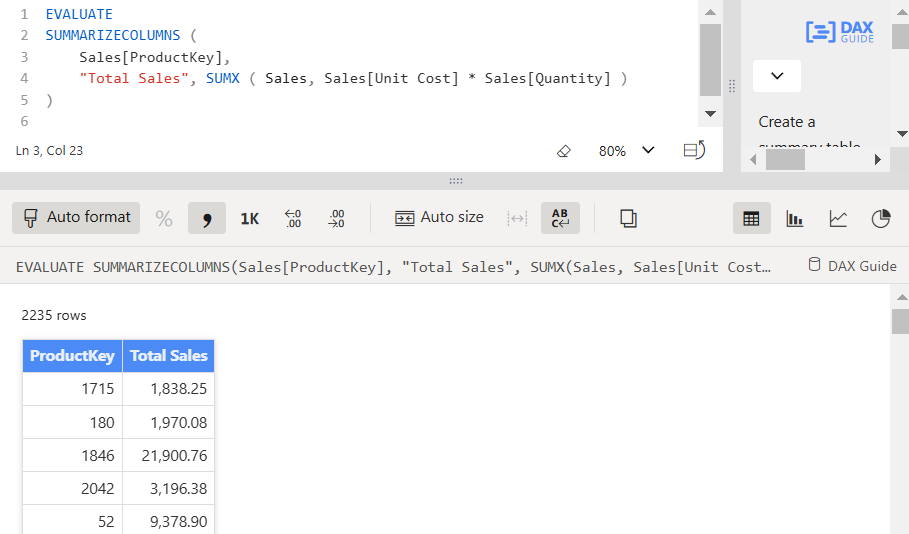Click the Total Sales column header

point(169,356)
